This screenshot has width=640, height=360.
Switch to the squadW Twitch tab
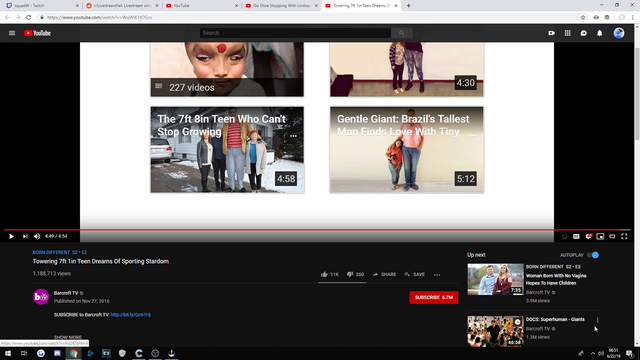pyautogui.click(x=41, y=6)
